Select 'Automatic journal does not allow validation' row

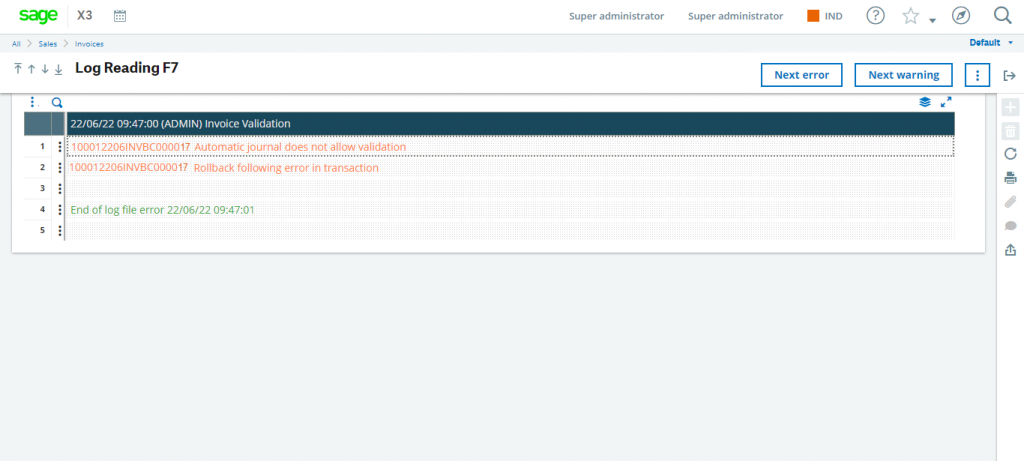(511, 147)
